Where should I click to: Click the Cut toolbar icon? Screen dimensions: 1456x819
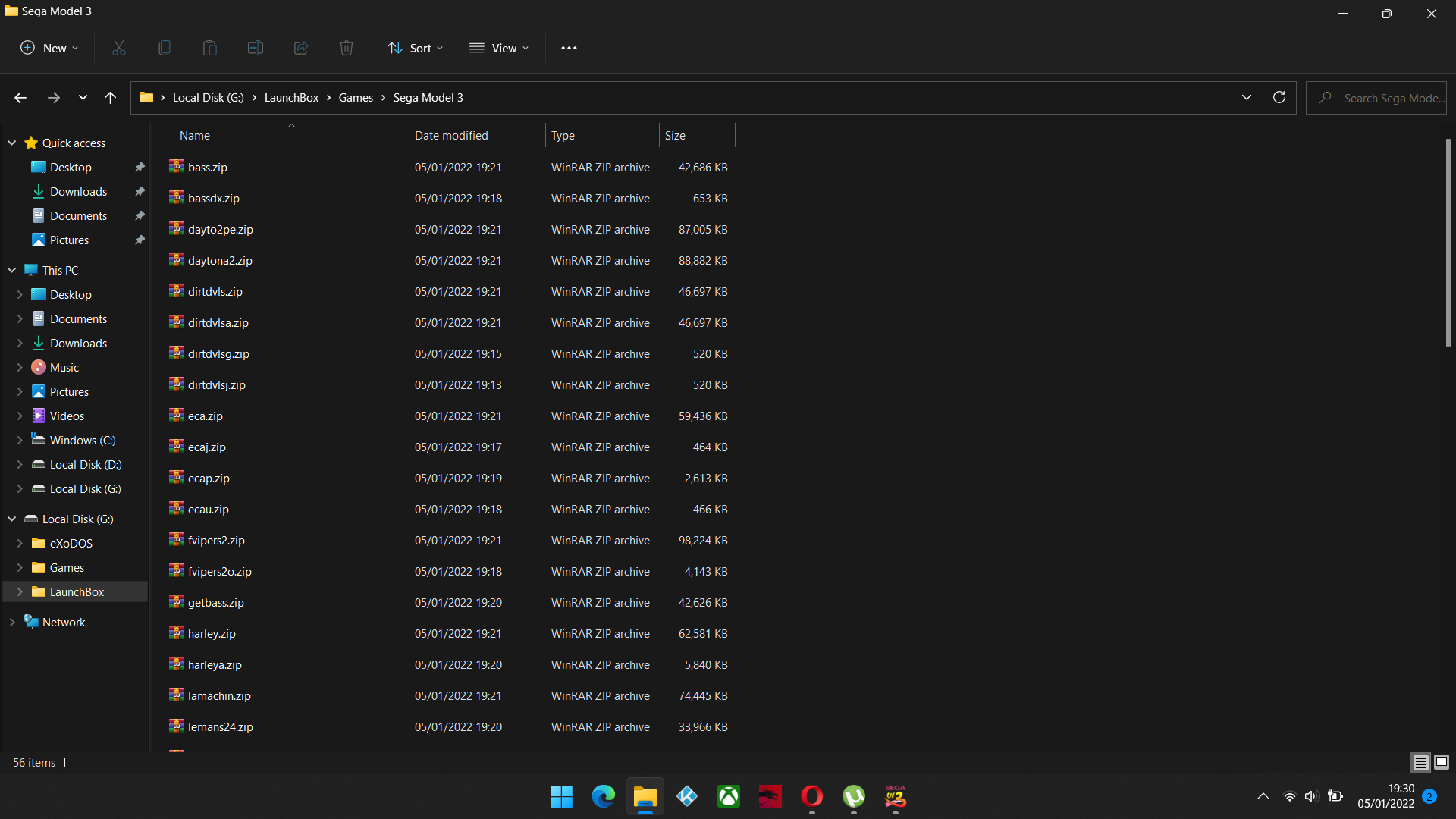pyautogui.click(x=119, y=48)
